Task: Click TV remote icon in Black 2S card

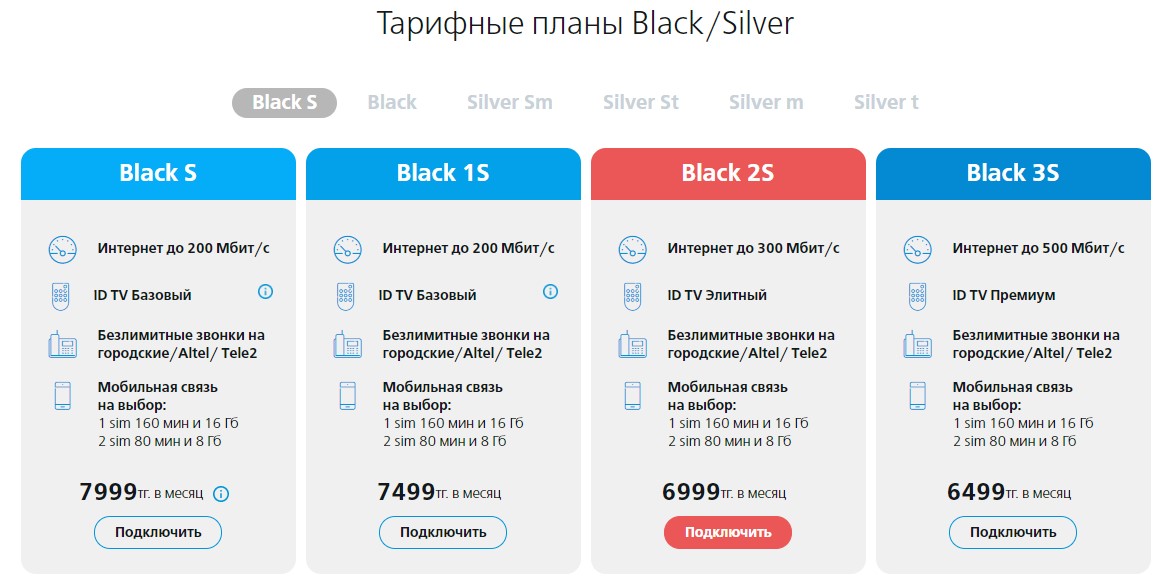Action: tap(631, 296)
